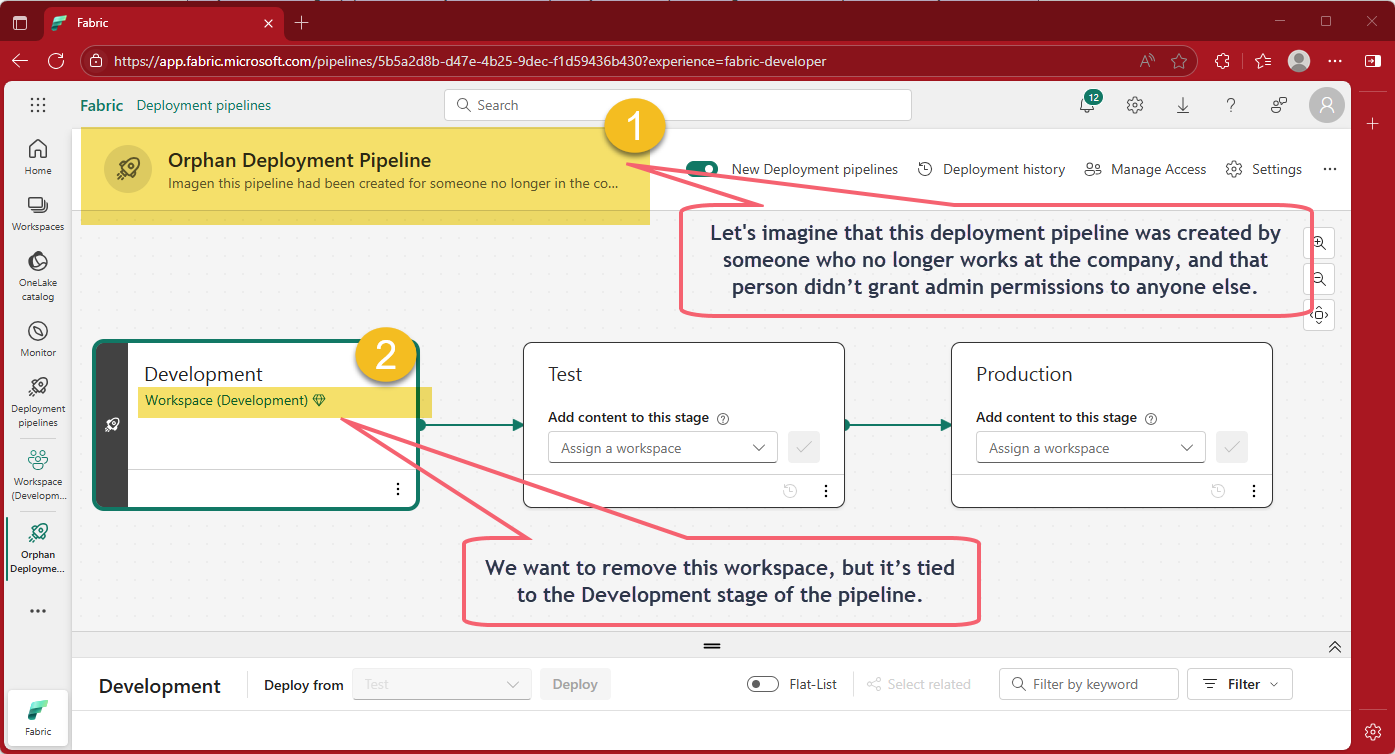The height and width of the screenshot is (754, 1395).
Task: Click Fabric brand link in header
Action: point(102,105)
